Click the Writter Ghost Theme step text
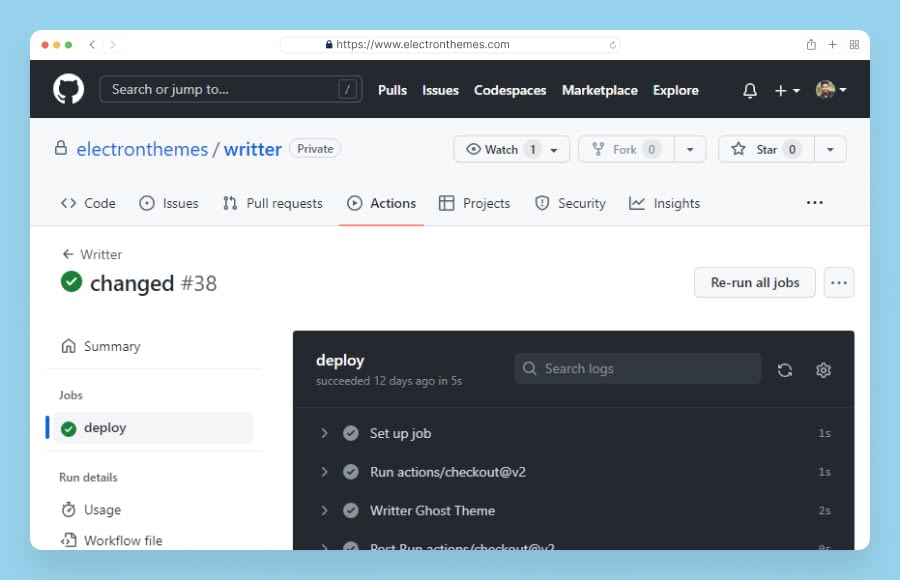This screenshot has height=580, width=900. click(432, 511)
